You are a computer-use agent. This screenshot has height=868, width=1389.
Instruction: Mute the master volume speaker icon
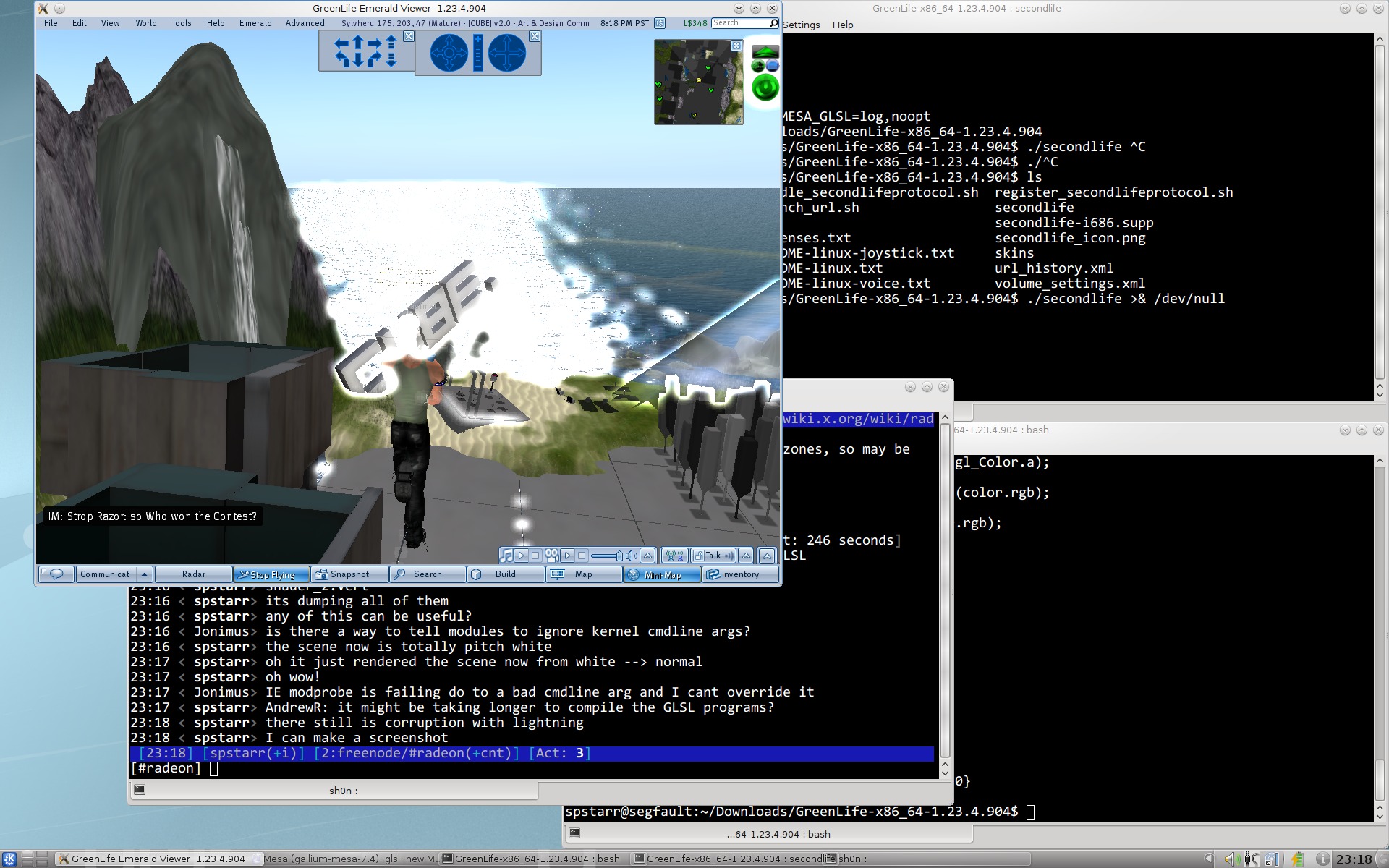(631, 556)
